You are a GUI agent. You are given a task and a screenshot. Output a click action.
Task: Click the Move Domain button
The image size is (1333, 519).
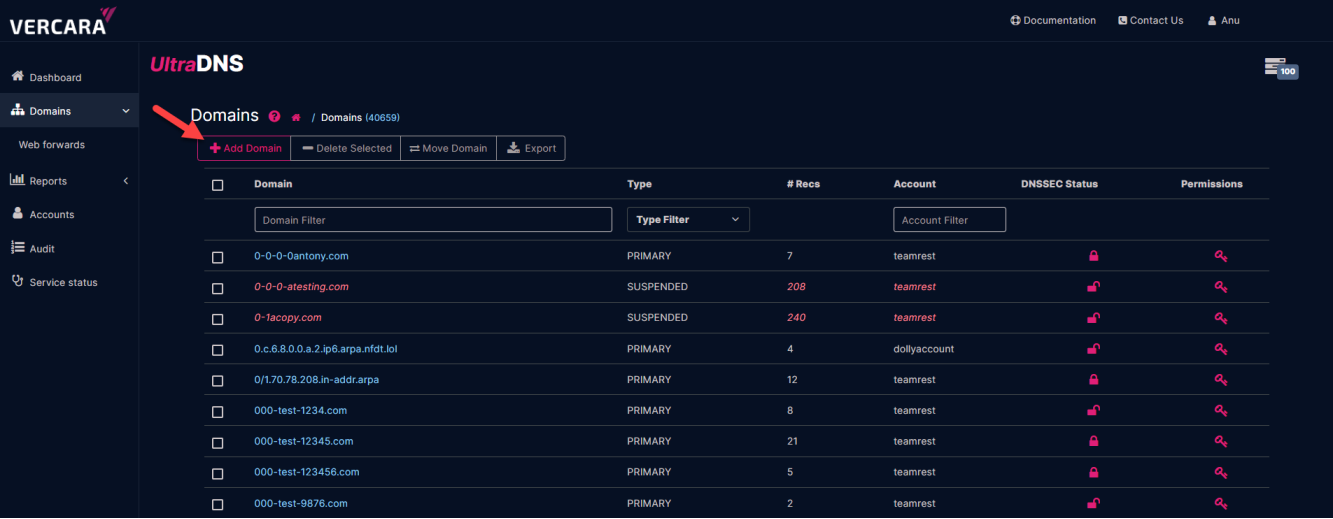[x=448, y=148]
